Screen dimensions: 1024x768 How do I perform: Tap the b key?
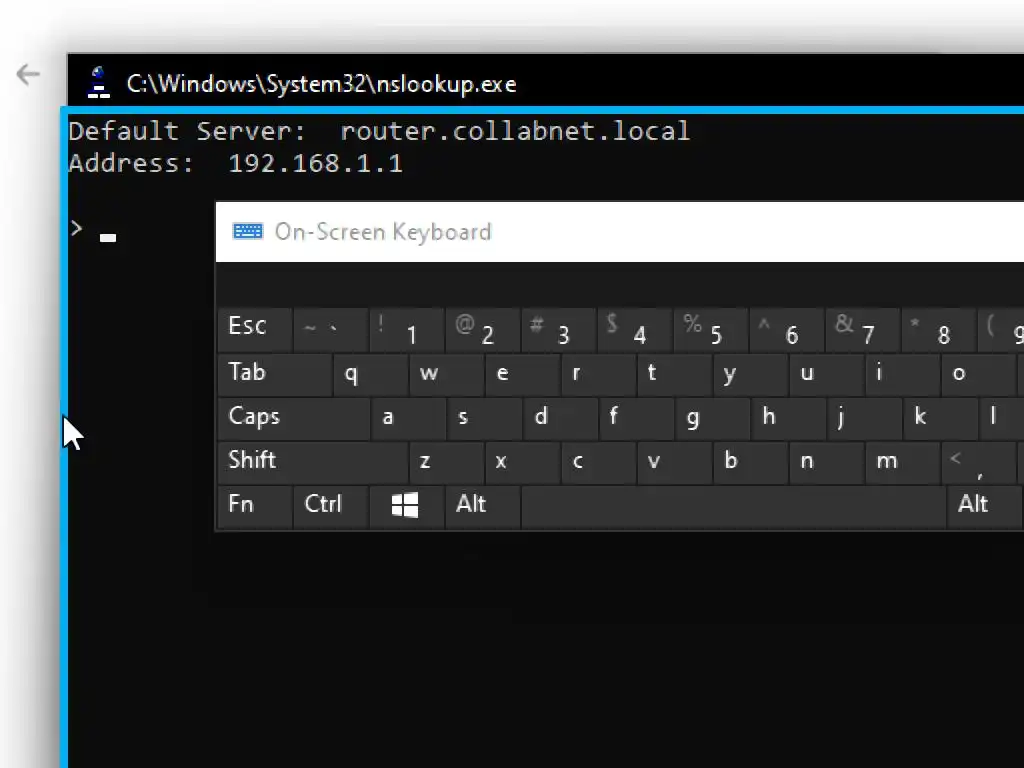tap(750, 461)
